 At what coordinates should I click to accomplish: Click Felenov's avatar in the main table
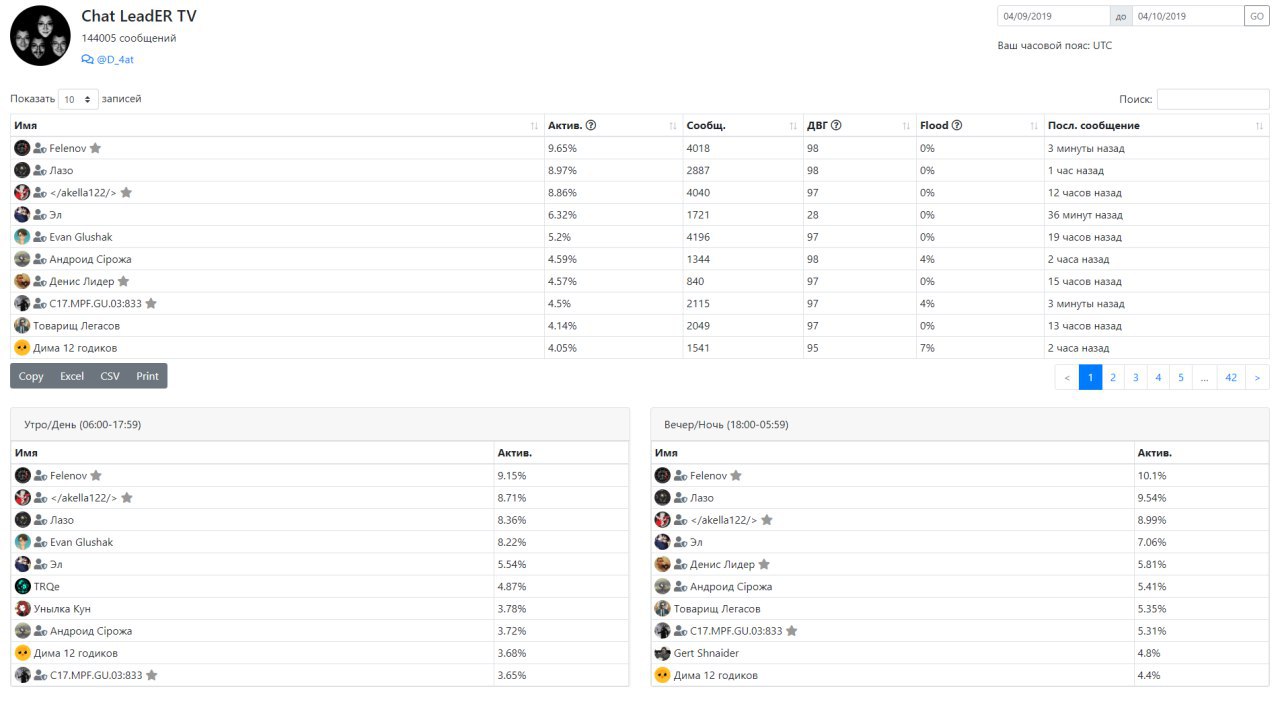[22, 148]
